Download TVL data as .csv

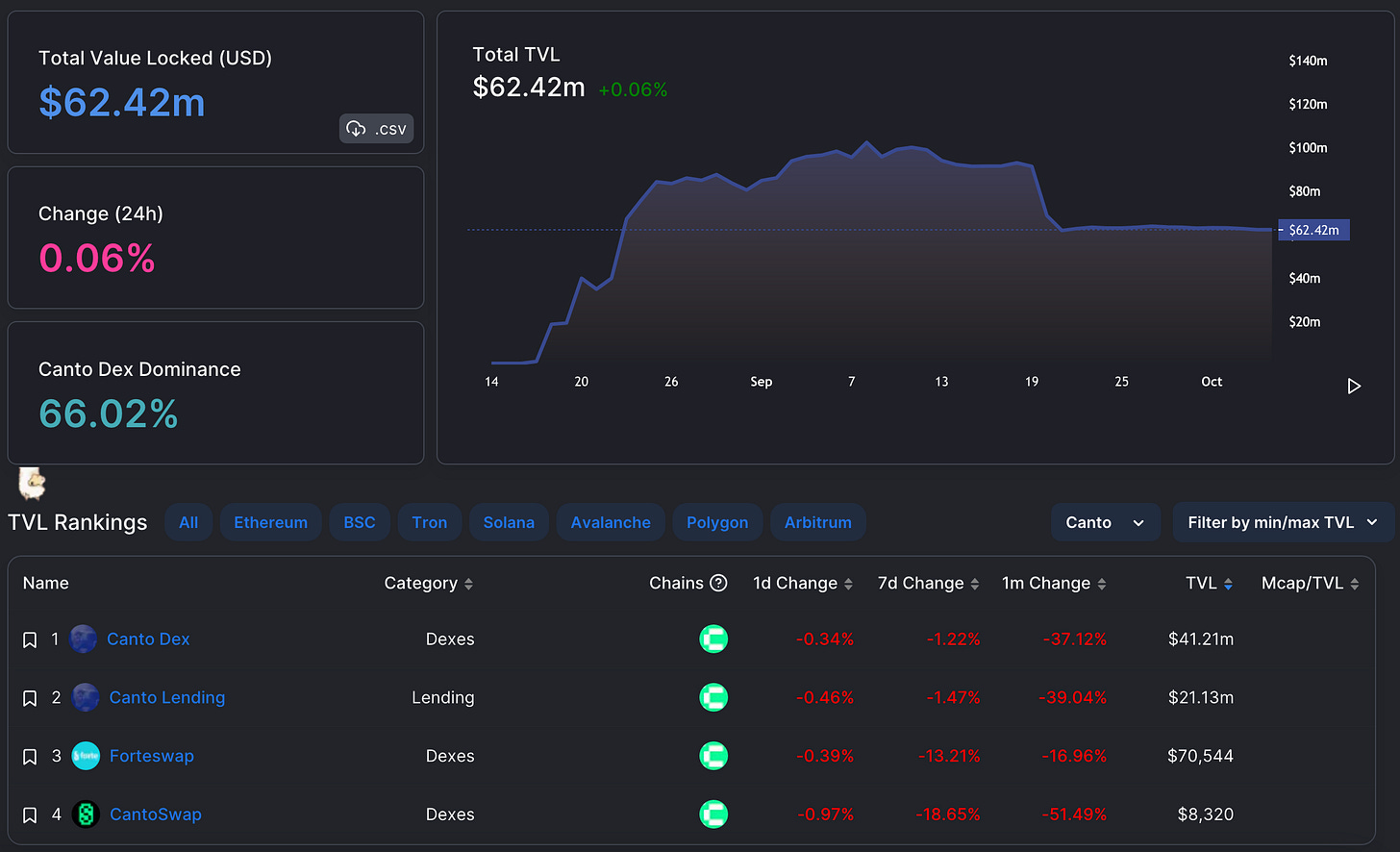coord(376,129)
